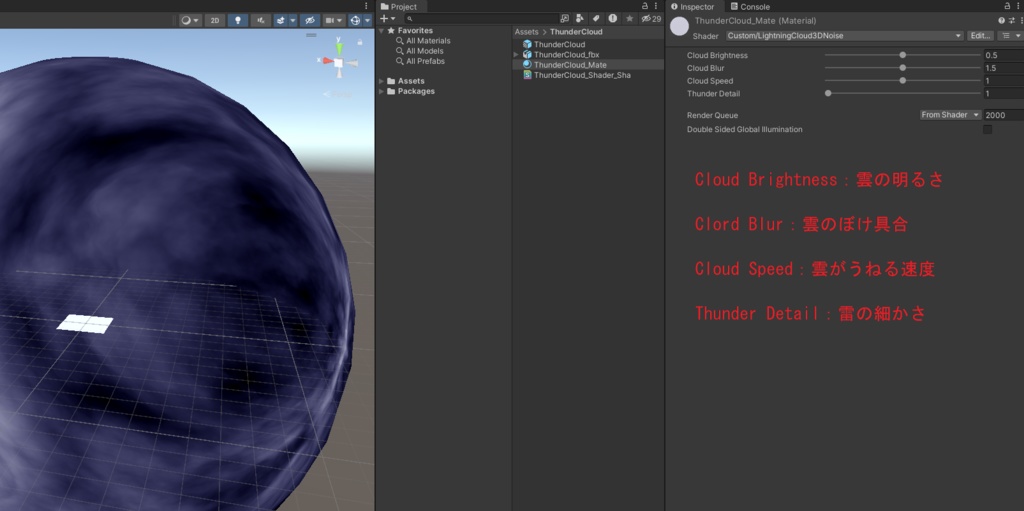Open the Inspector panel kebab menu

tap(1017, 6)
